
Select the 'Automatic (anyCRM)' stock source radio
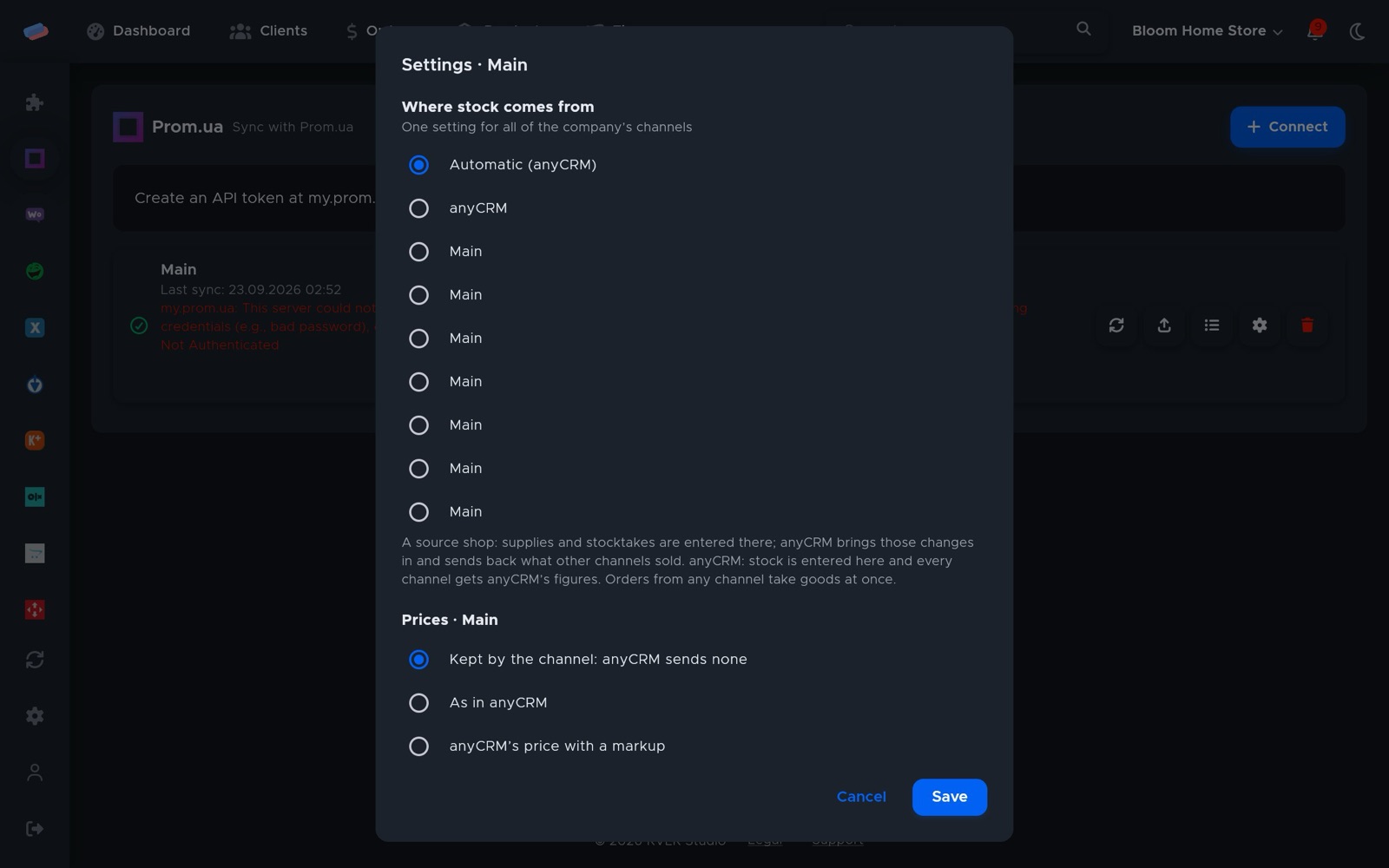(418, 165)
